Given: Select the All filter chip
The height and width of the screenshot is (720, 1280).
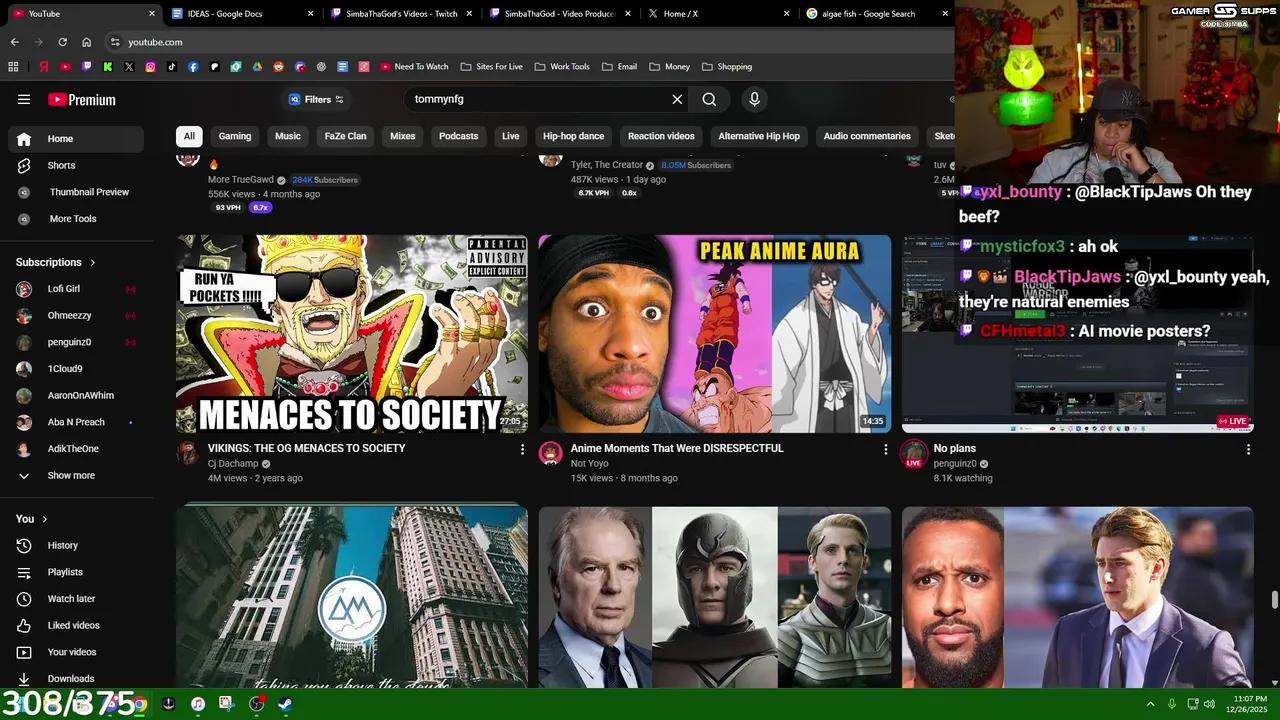Looking at the screenshot, I should point(189,136).
